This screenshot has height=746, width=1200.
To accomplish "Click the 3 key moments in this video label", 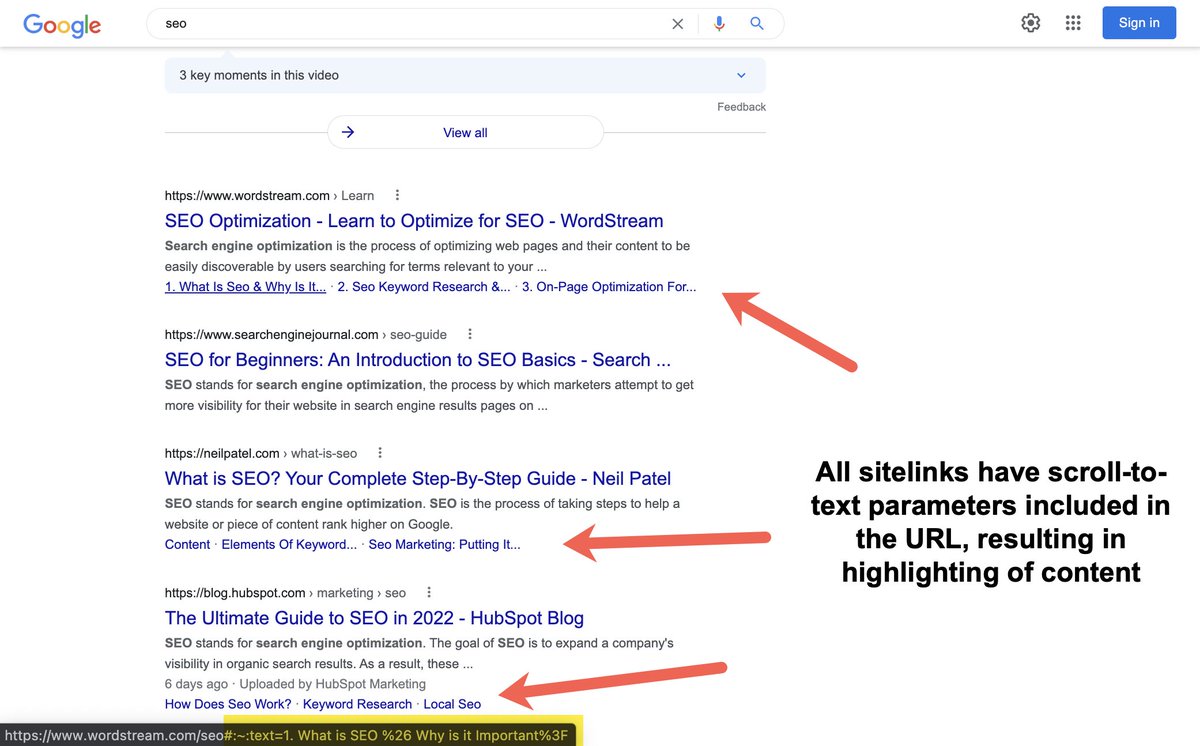I will (259, 75).
